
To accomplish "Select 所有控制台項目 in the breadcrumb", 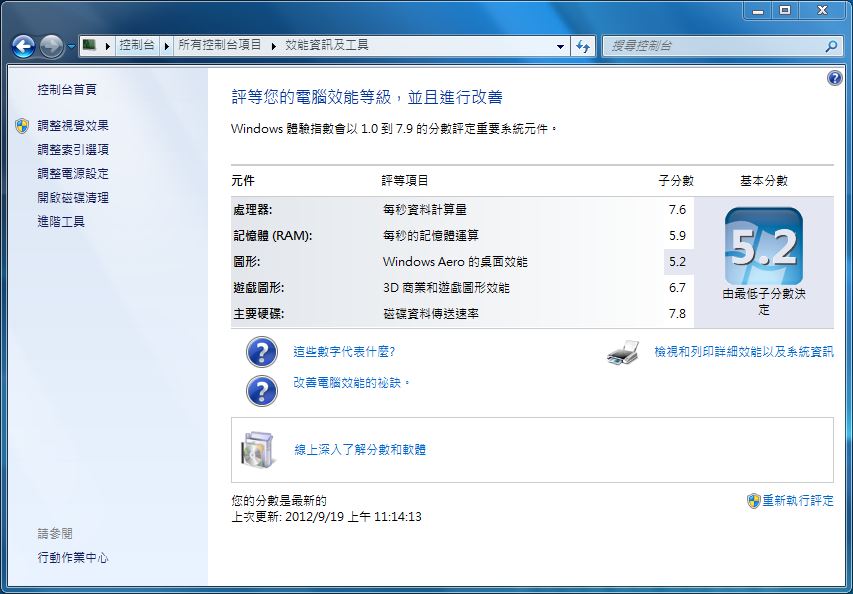I will (220, 45).
